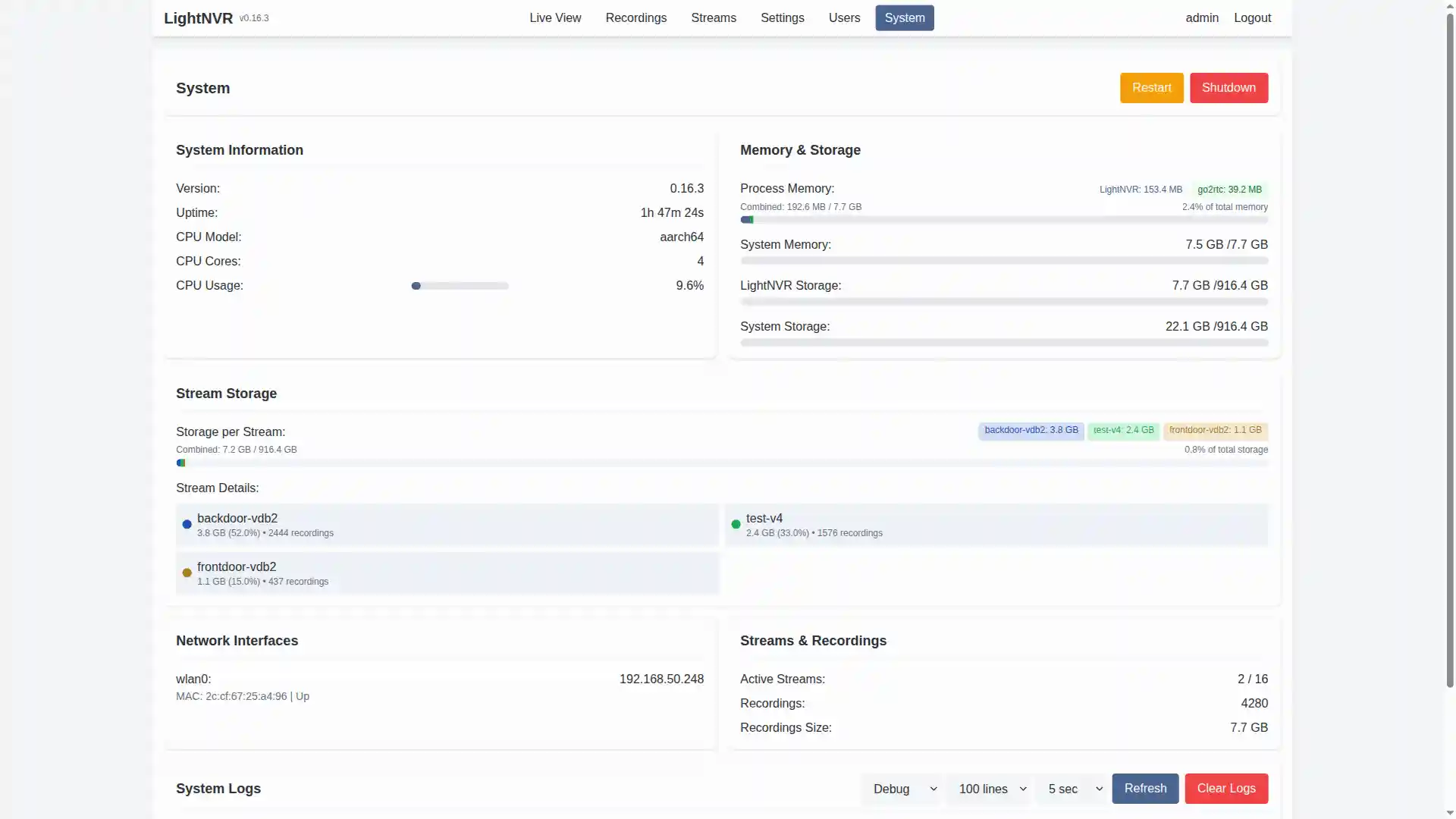Open the Settings page
This screenshot has height=819, width=1456.
(x=782, y=18)
